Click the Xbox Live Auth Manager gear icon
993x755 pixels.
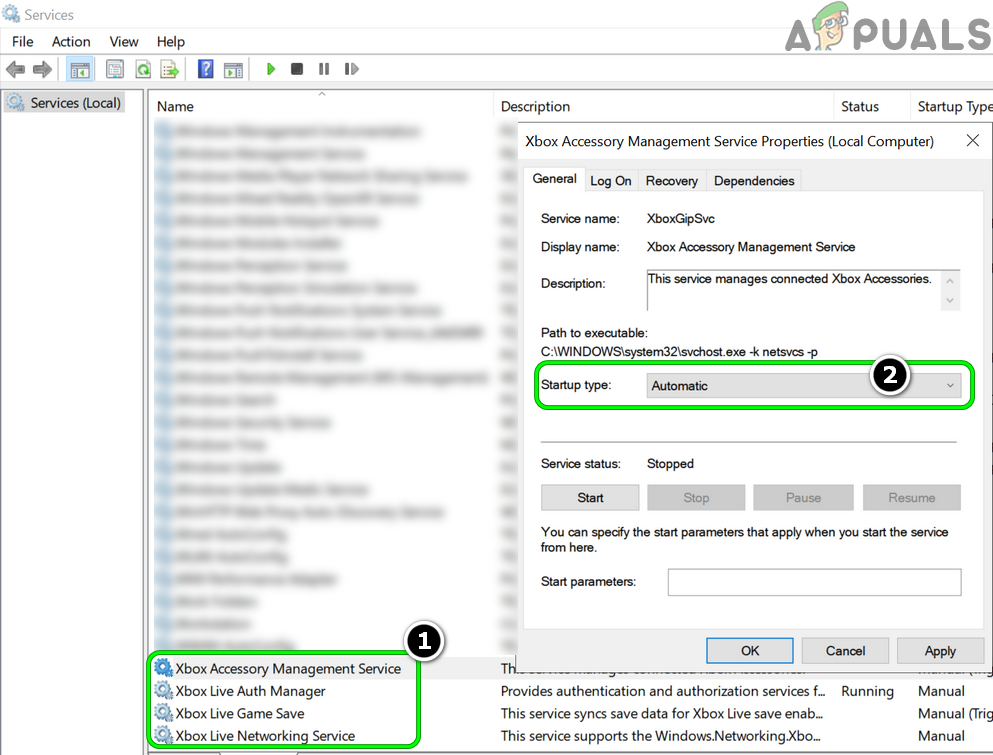tap(163, 690)
